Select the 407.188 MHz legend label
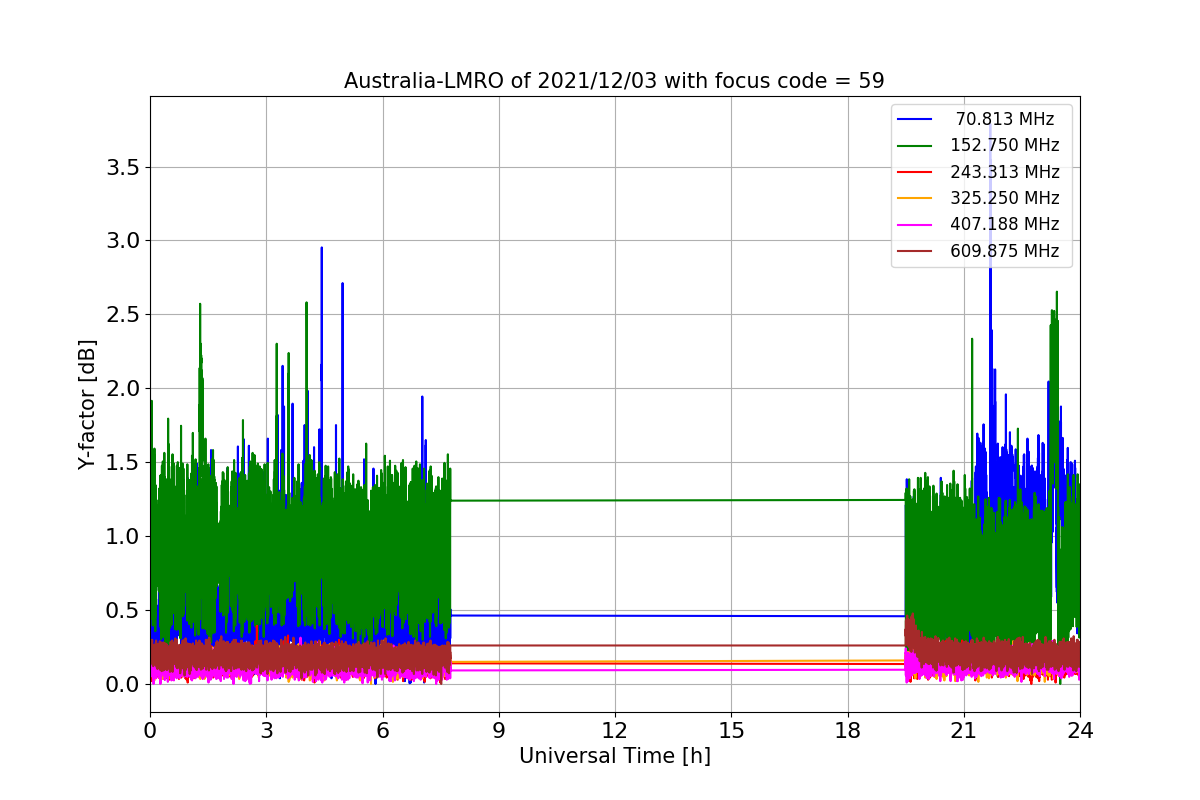 (1005, 224)
